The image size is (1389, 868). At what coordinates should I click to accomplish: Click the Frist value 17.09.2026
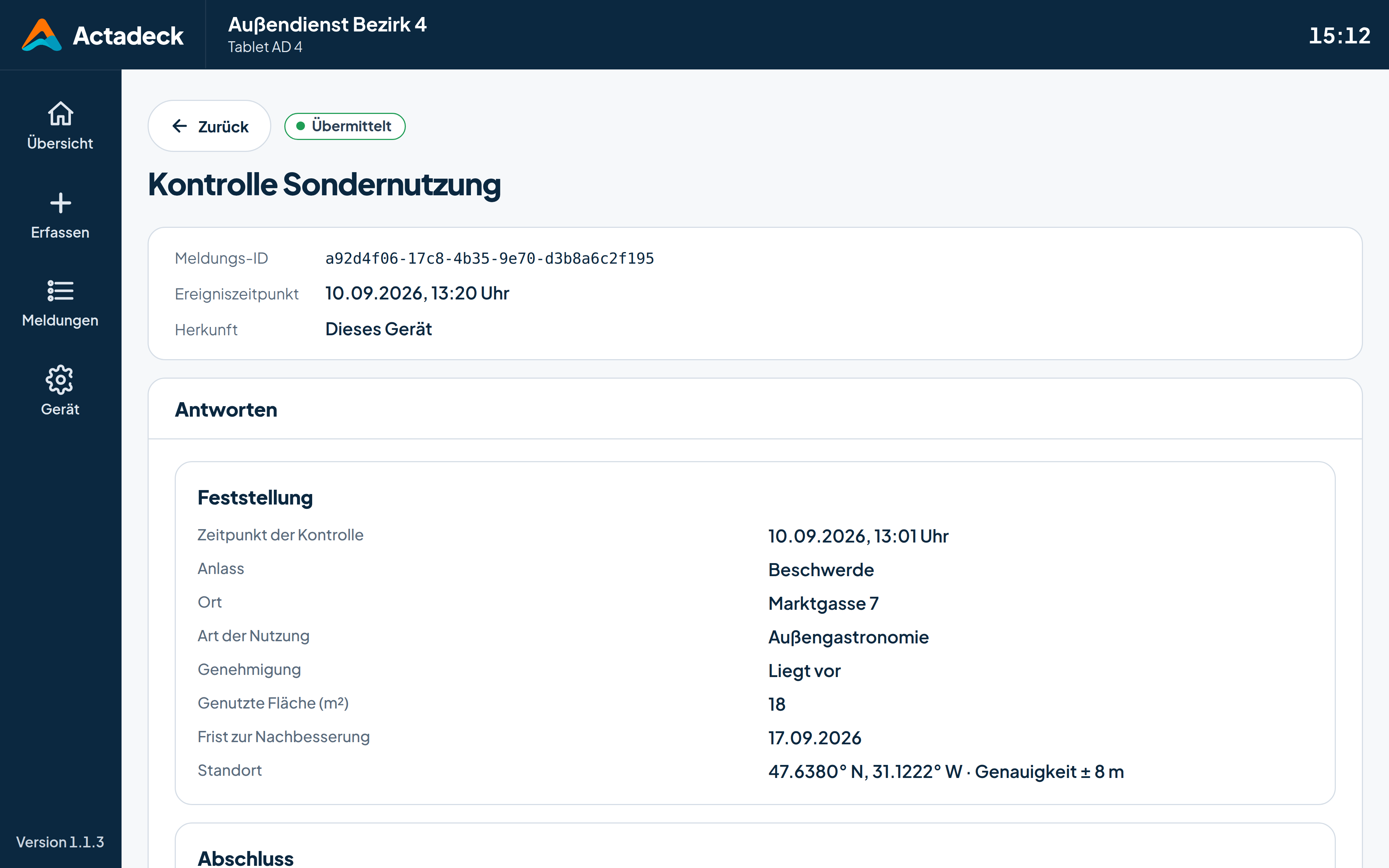pyautogui.click(x=815, y=738)
